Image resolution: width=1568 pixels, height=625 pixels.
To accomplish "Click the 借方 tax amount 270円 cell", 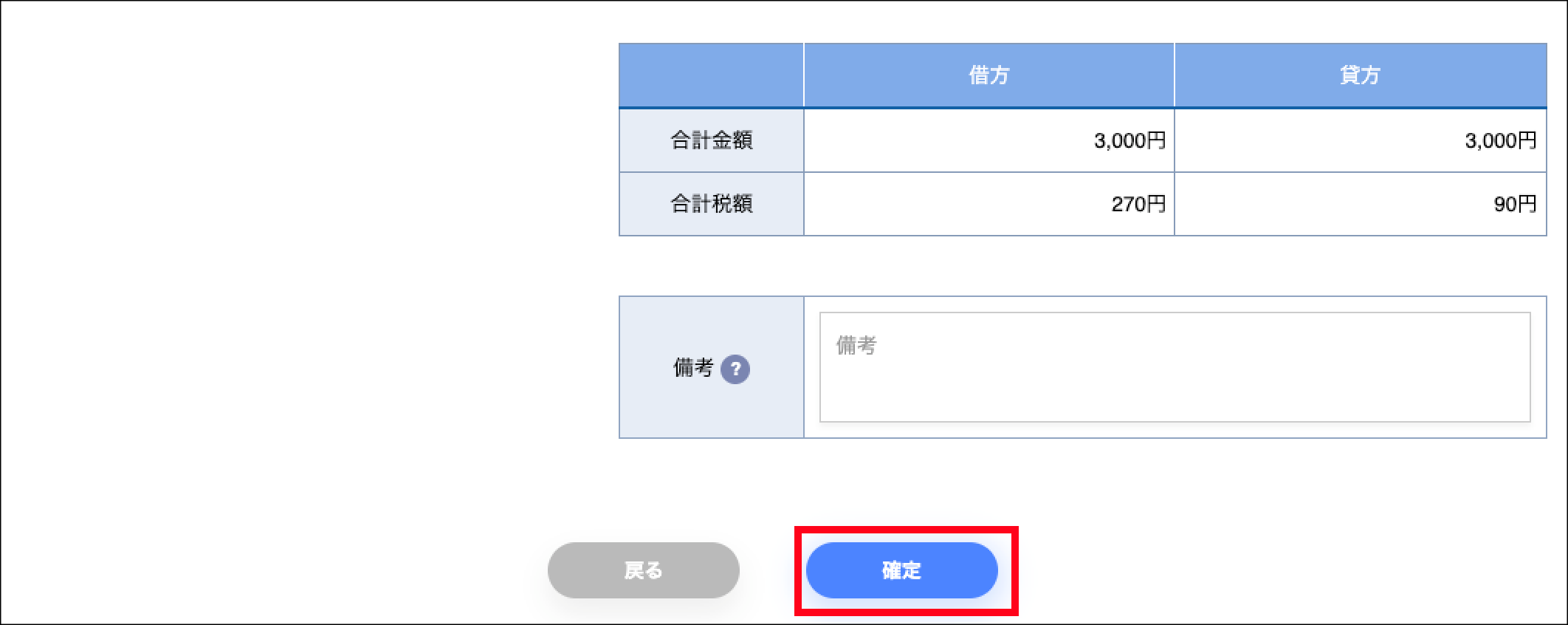I will tap(988, 204).
